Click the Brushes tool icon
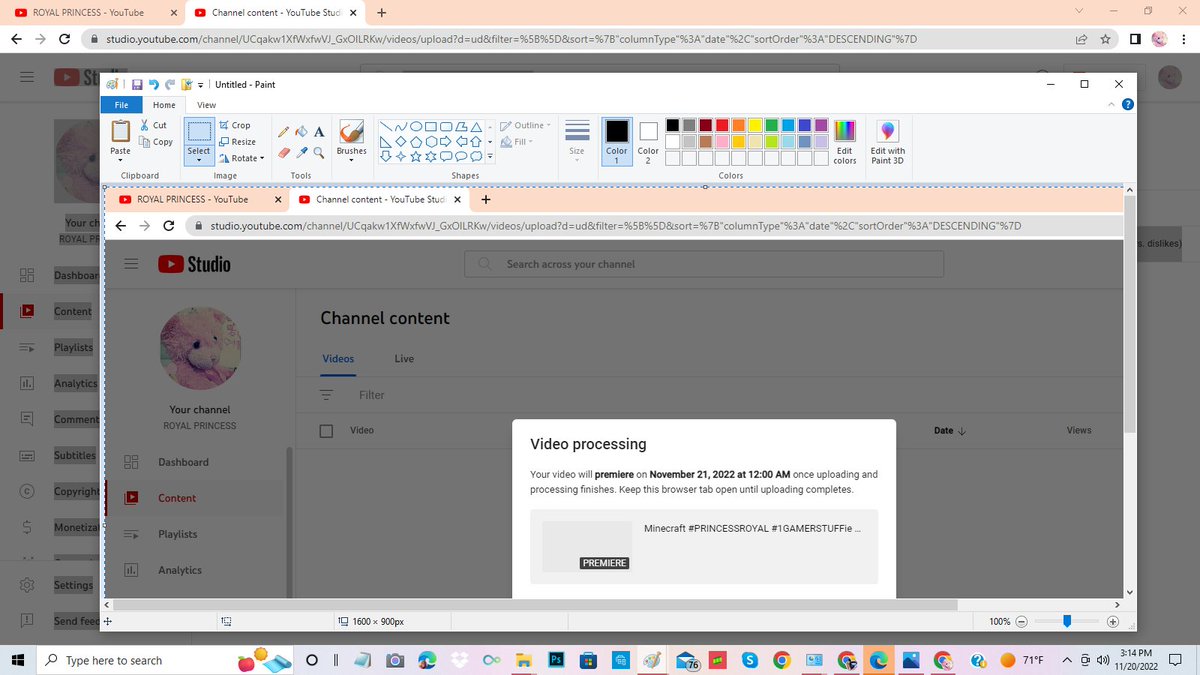The width and height of the screenshot is (1200, 675). (351, 132)
